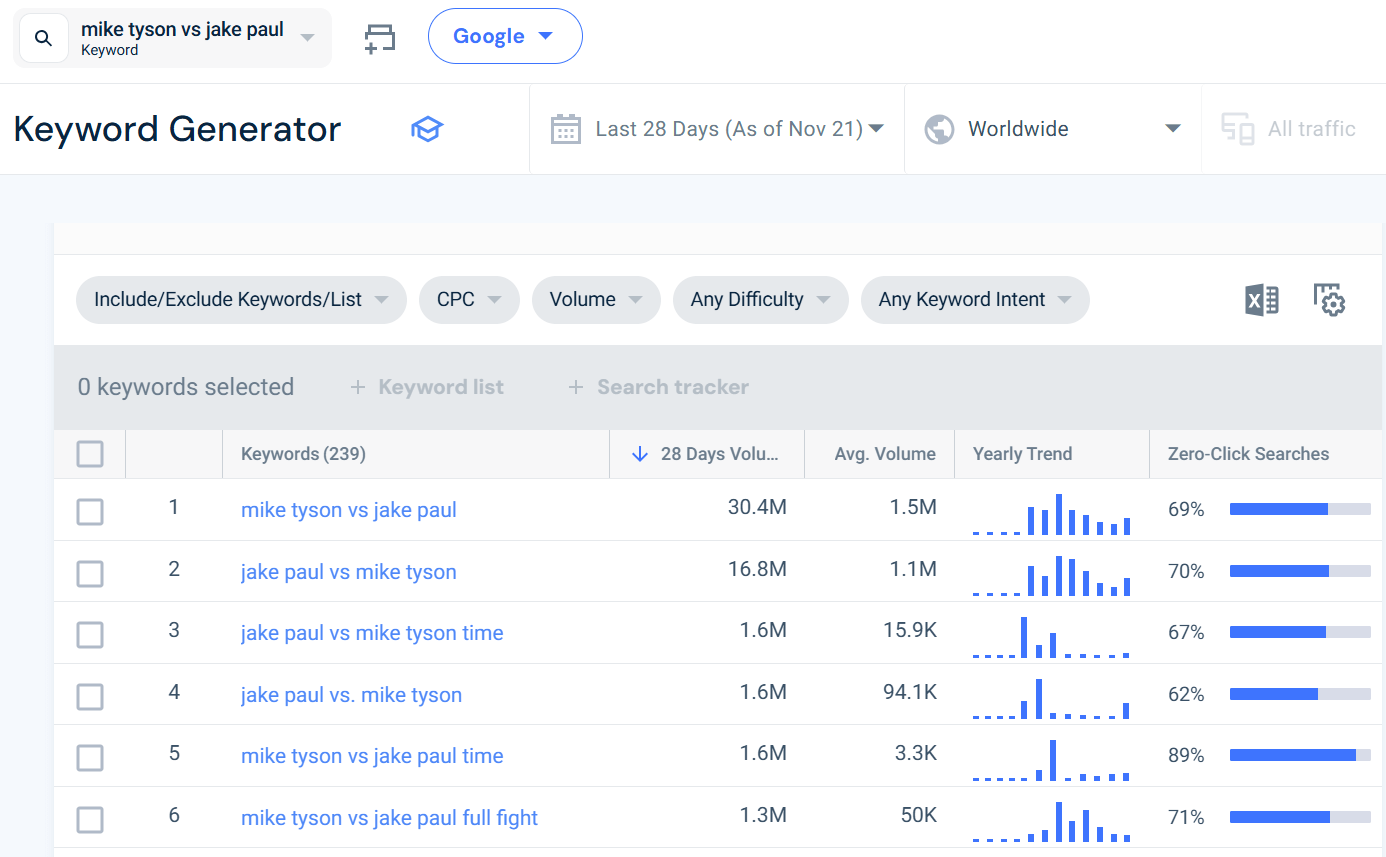Toggle the select-all checkbox in the table header
Viewport: 1386px width, 857px height.
[x=89, y=453]
